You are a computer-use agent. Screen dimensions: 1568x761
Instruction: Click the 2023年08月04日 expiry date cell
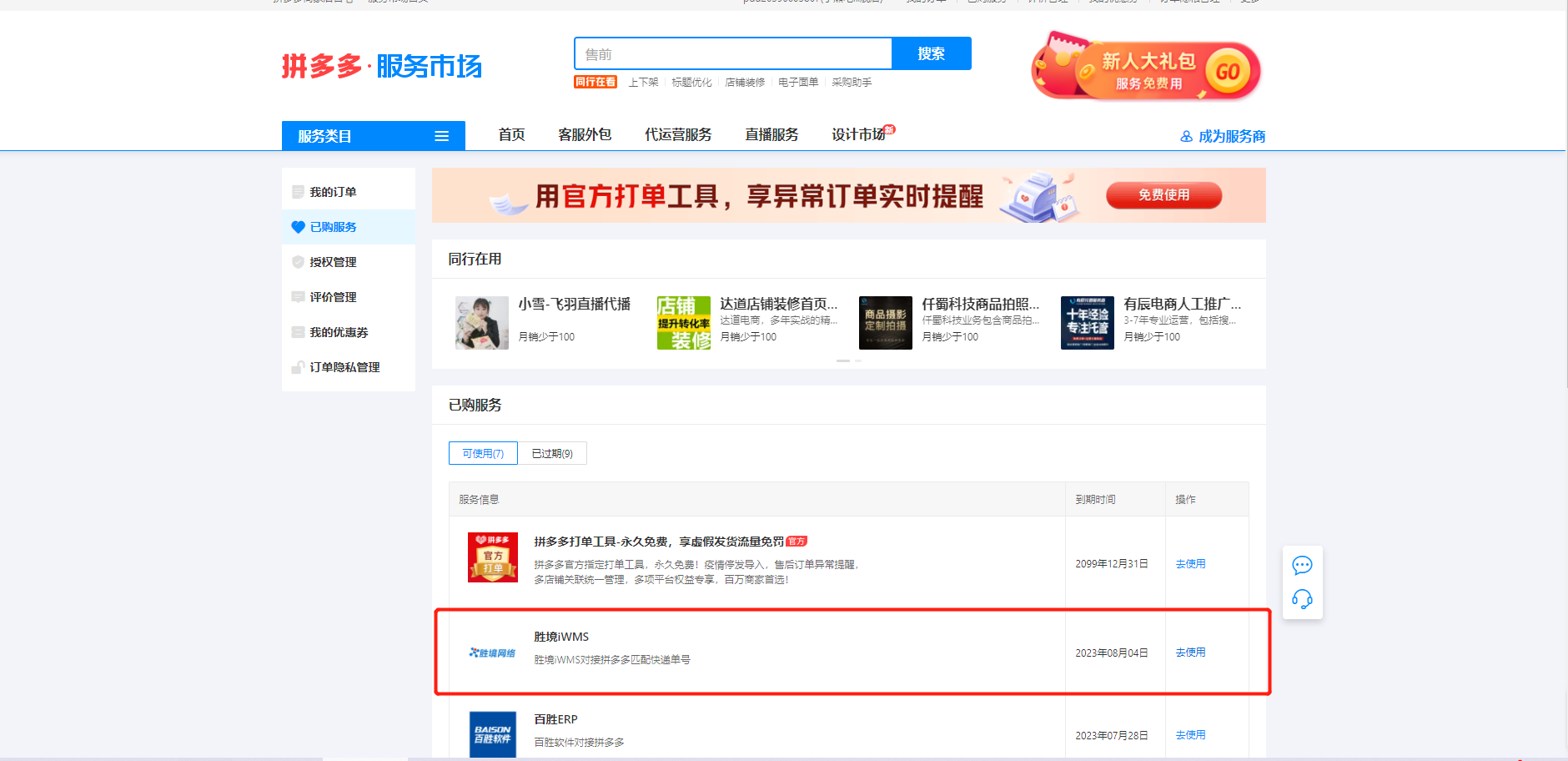pos(1112,653)
